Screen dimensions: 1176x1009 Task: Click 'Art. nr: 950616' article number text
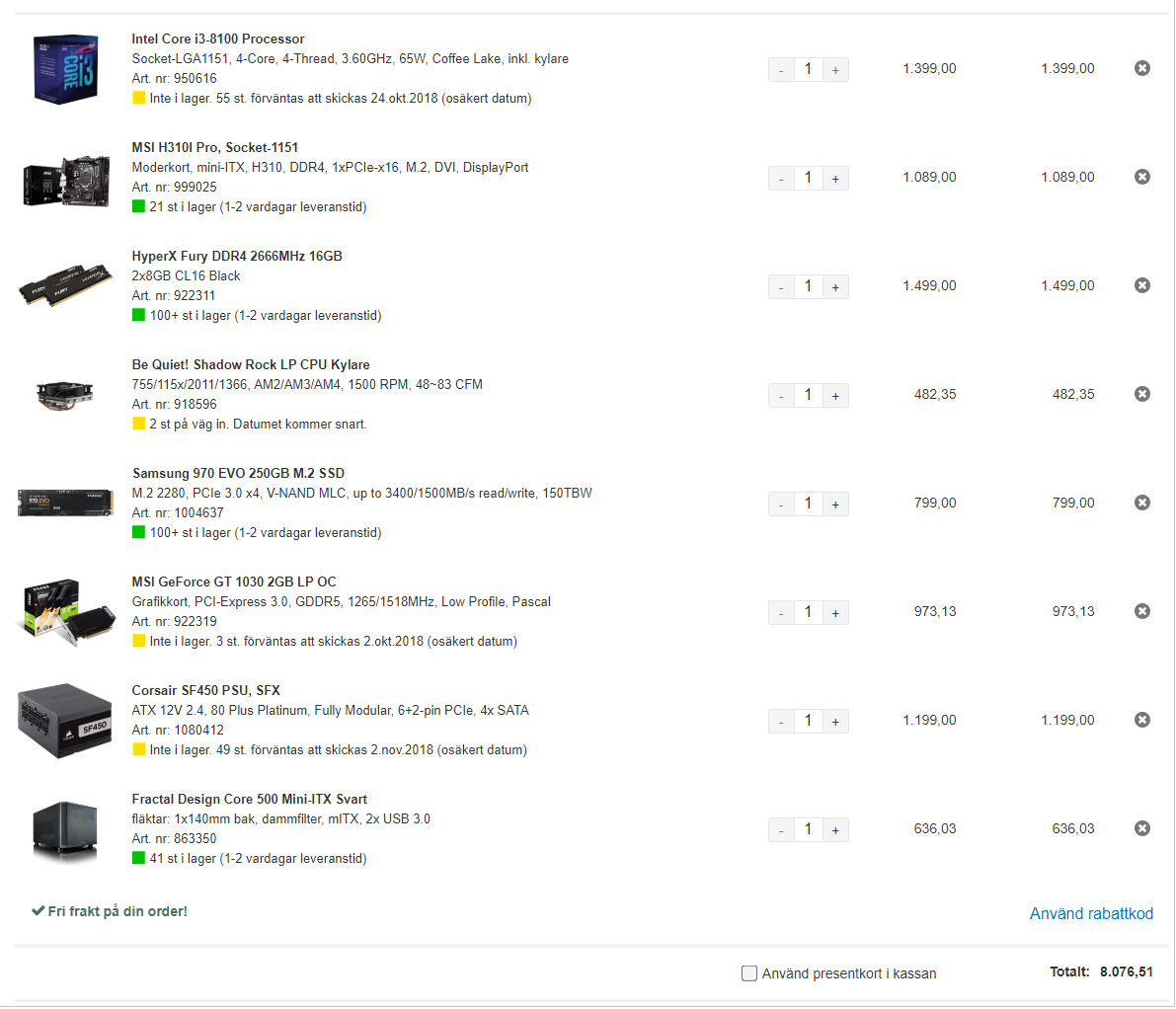[174, 79]
